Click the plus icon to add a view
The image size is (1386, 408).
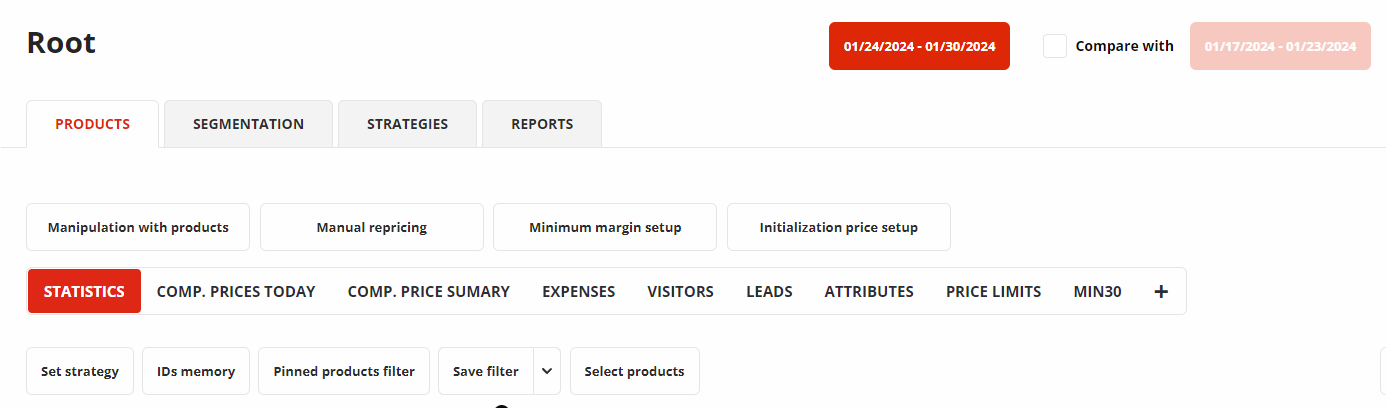tap(1161, 292)
